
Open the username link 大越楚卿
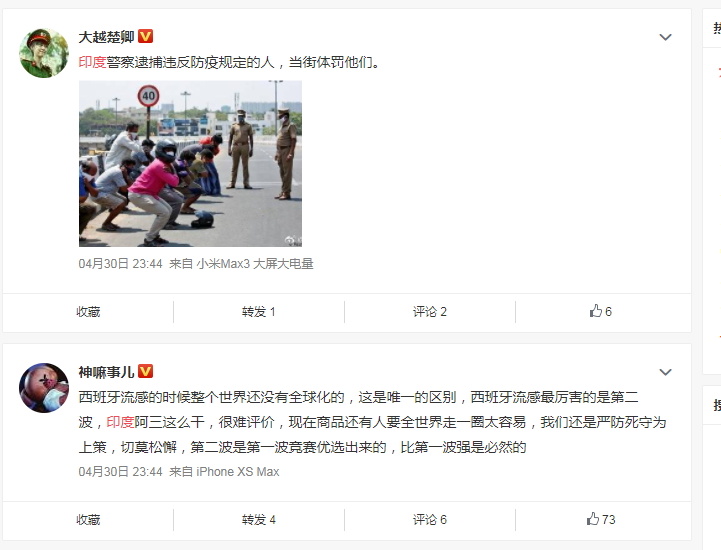point(106,37)
